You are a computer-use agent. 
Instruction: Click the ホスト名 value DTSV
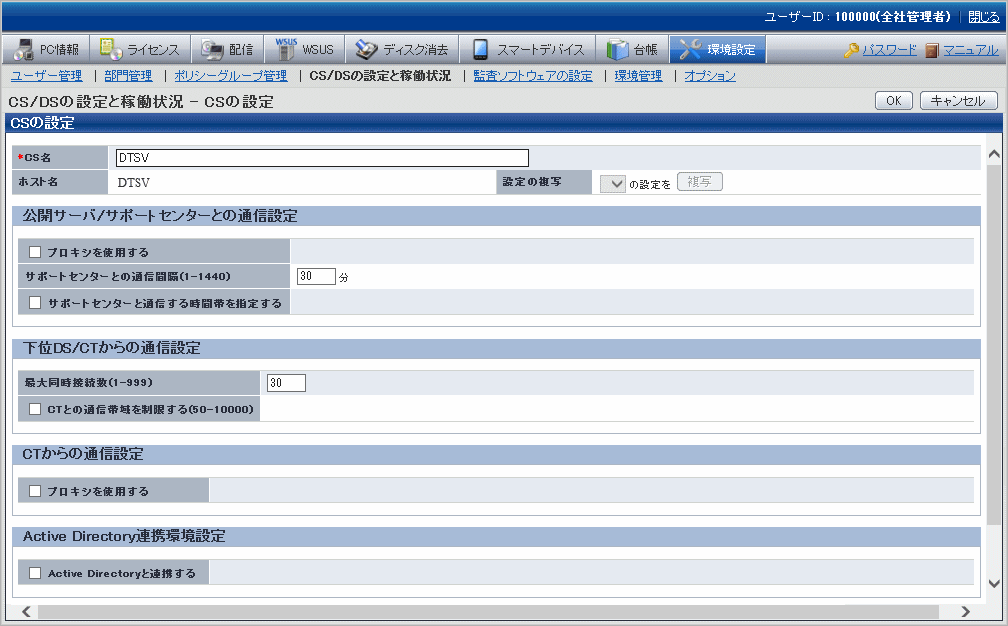click(134, 183)
